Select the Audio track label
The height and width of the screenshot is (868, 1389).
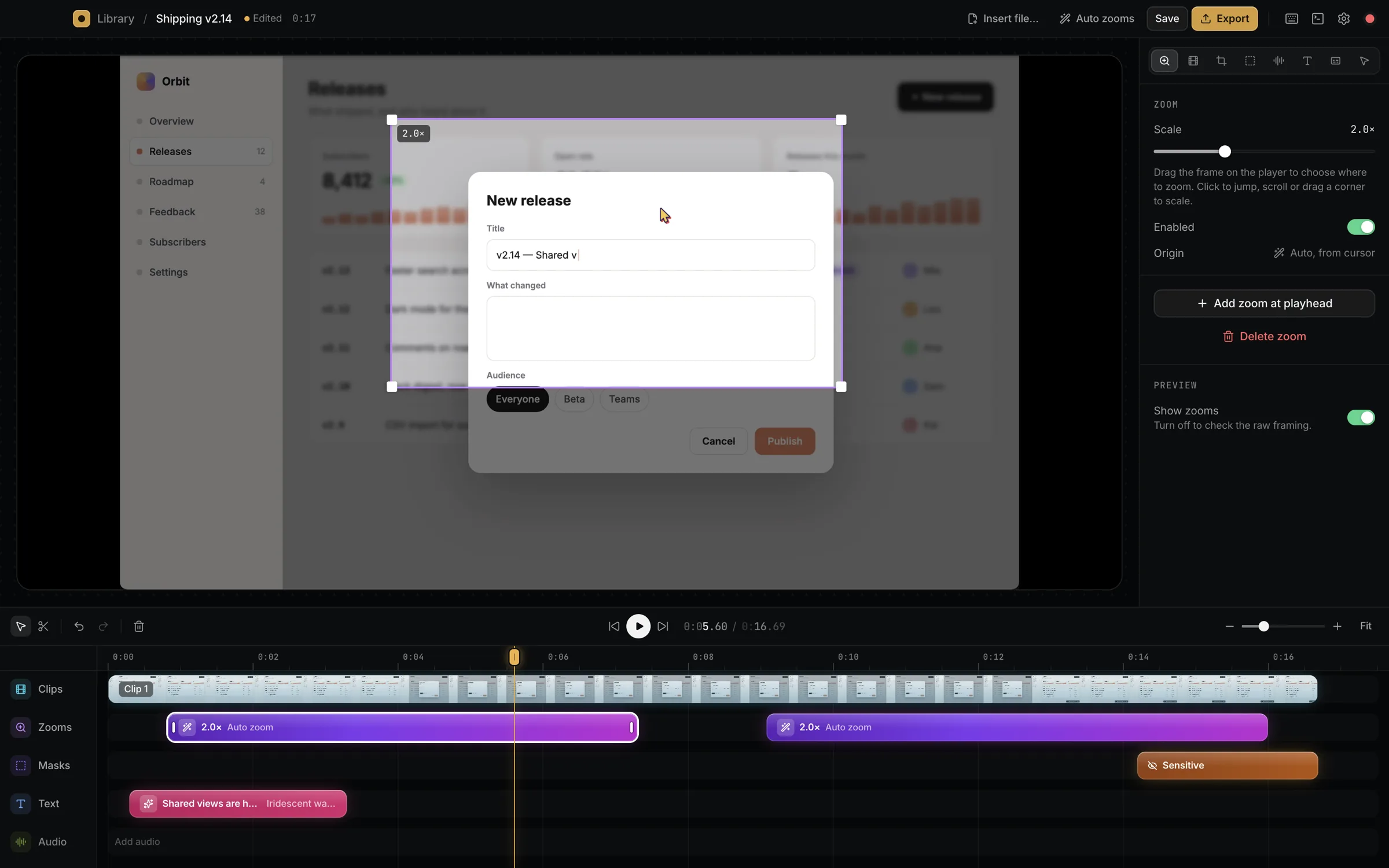click(52, 841)
